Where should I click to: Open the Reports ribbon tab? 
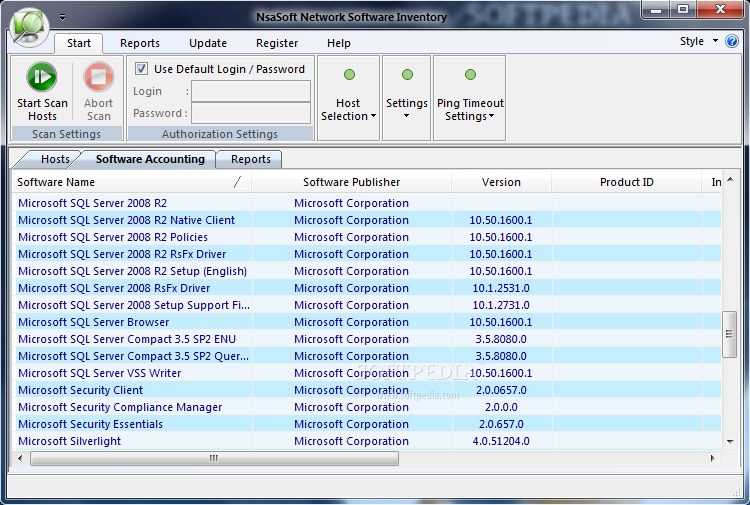coord(140,43)
